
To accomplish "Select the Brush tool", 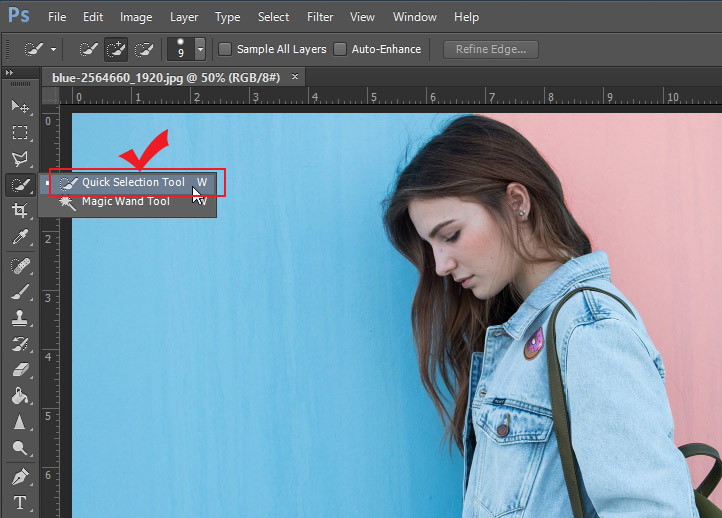I will point(20,292).
